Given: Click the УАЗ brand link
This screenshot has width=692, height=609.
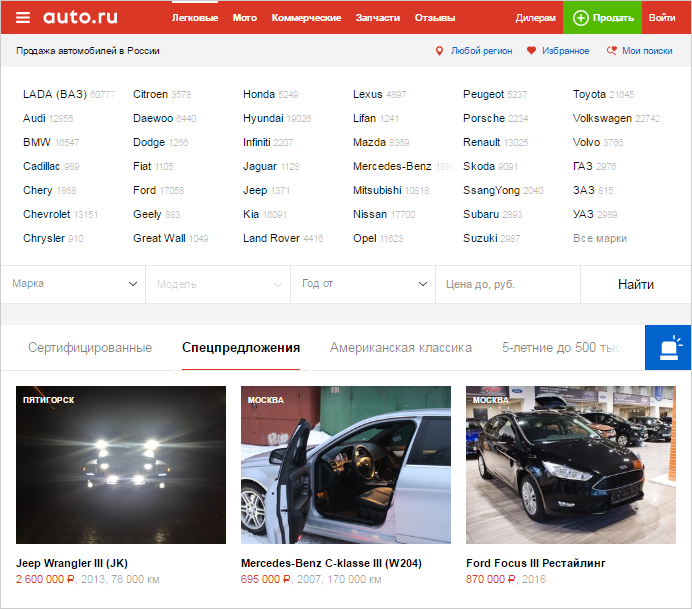Looking at the screenshot, I should [x=583, y=214].
